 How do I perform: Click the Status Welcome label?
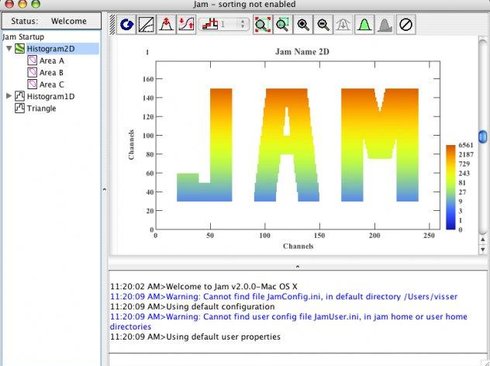point(51,21)
